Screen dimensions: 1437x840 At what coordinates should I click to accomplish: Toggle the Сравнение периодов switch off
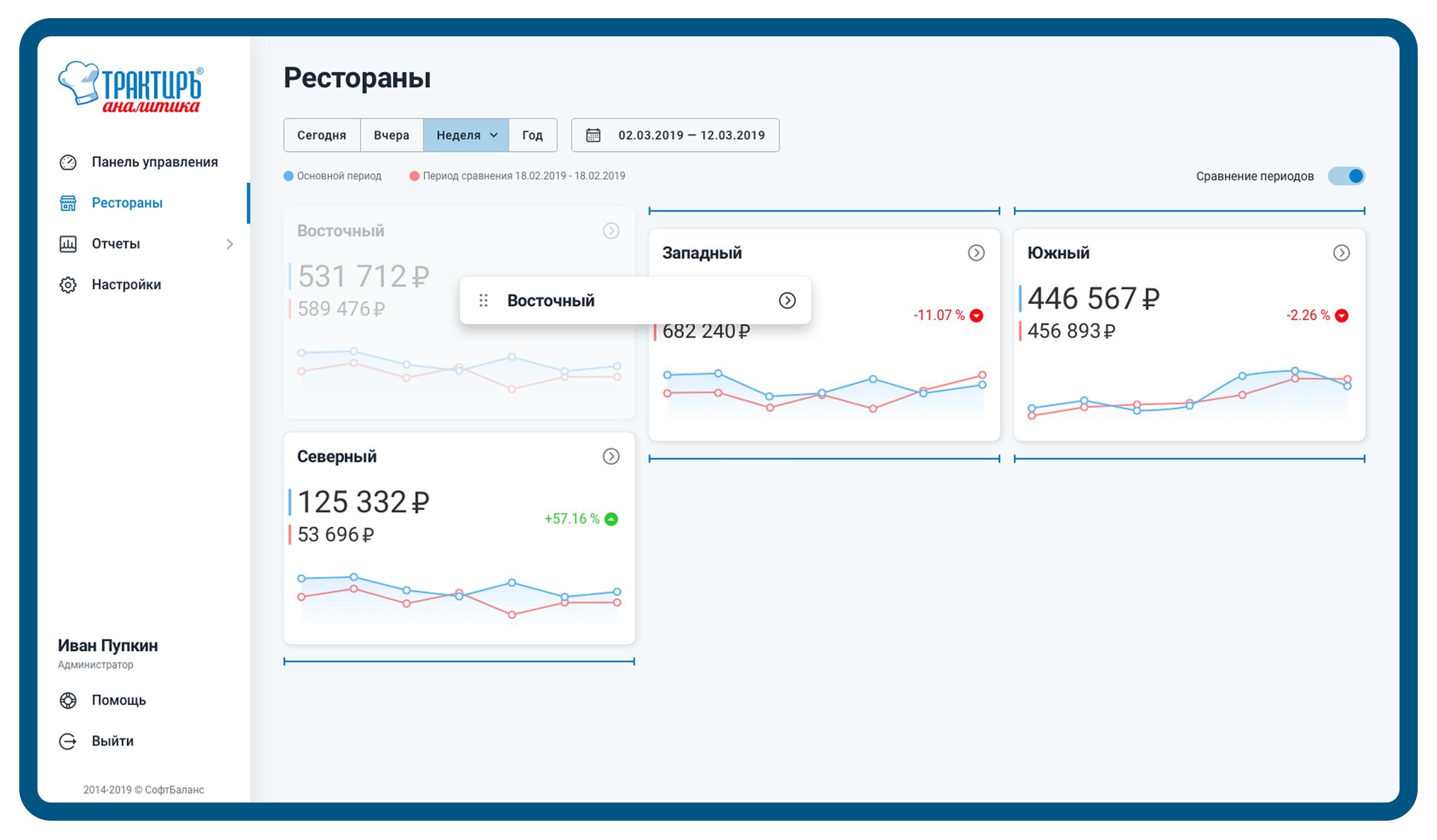pos(1346,176)
